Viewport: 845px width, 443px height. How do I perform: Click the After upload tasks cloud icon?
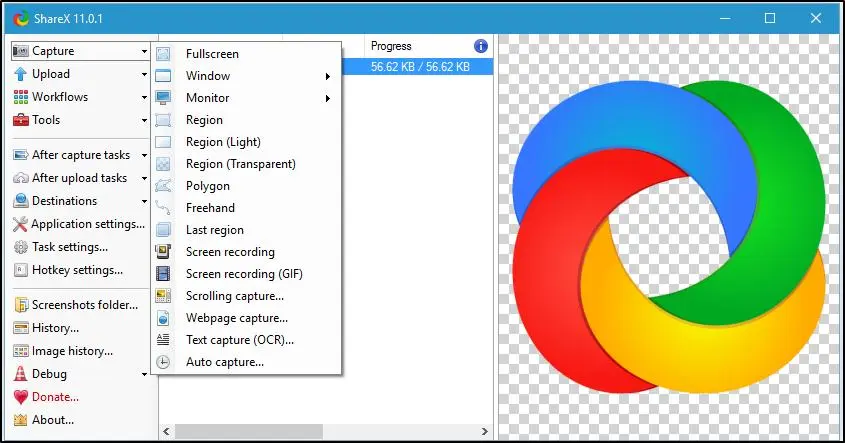tap(20, 178)
